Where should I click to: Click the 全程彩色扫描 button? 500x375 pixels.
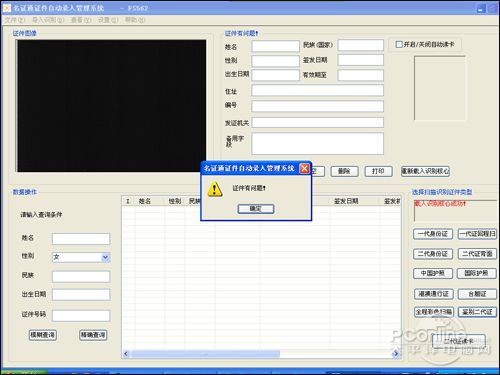433,312
